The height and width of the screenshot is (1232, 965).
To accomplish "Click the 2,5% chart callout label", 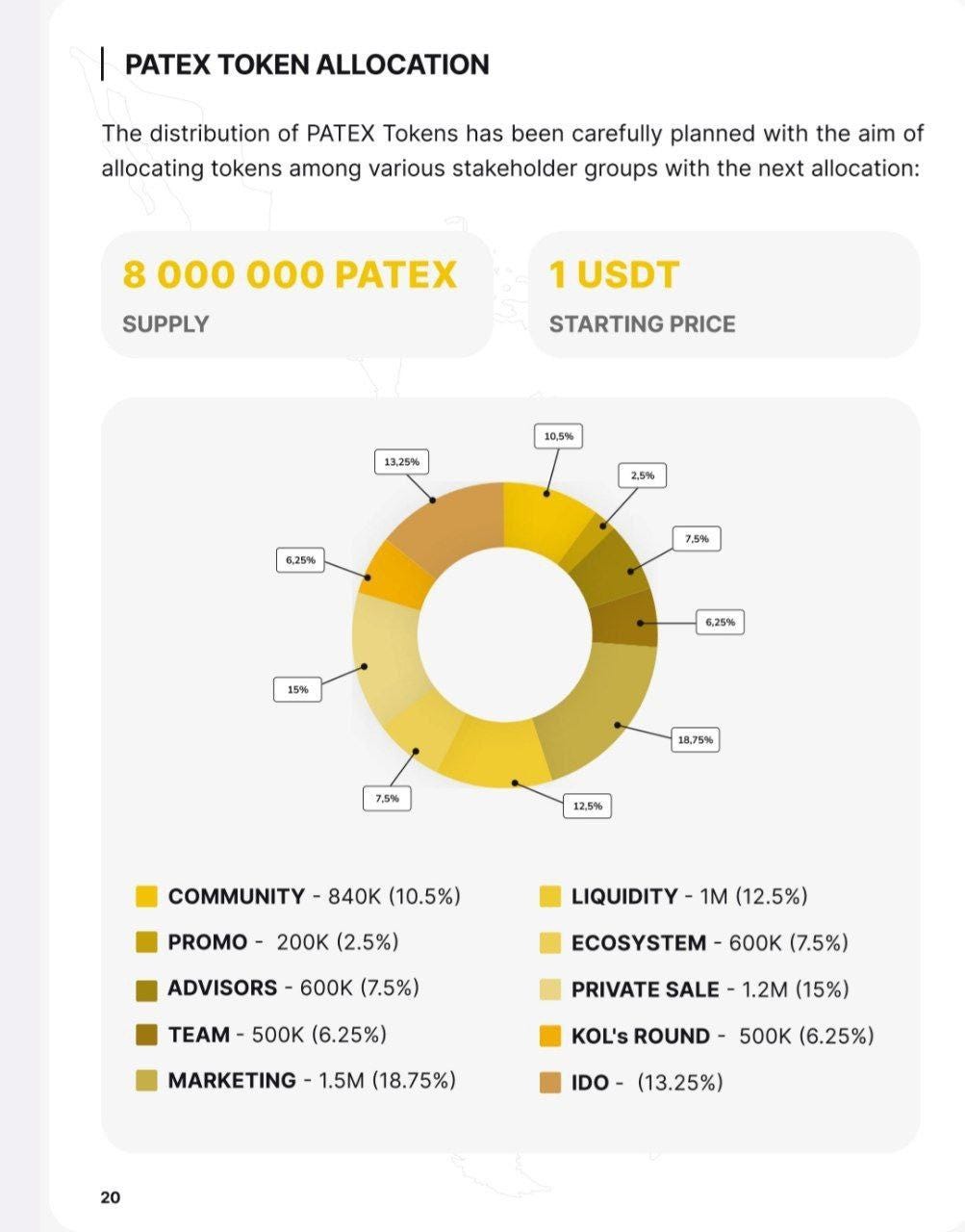I will coord(643,475).
